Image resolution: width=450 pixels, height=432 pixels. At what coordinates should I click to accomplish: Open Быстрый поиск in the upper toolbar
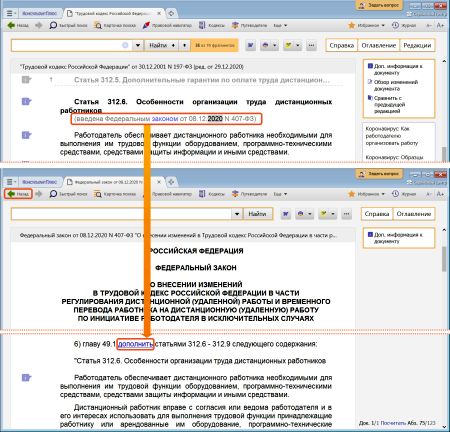(x=68, y=25)
